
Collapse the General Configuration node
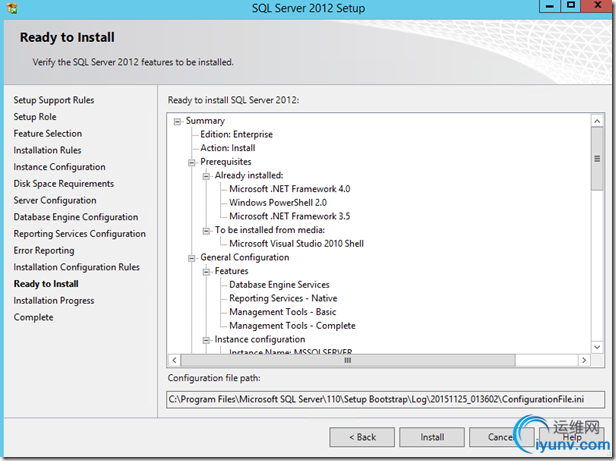click(x=192, y=258)
